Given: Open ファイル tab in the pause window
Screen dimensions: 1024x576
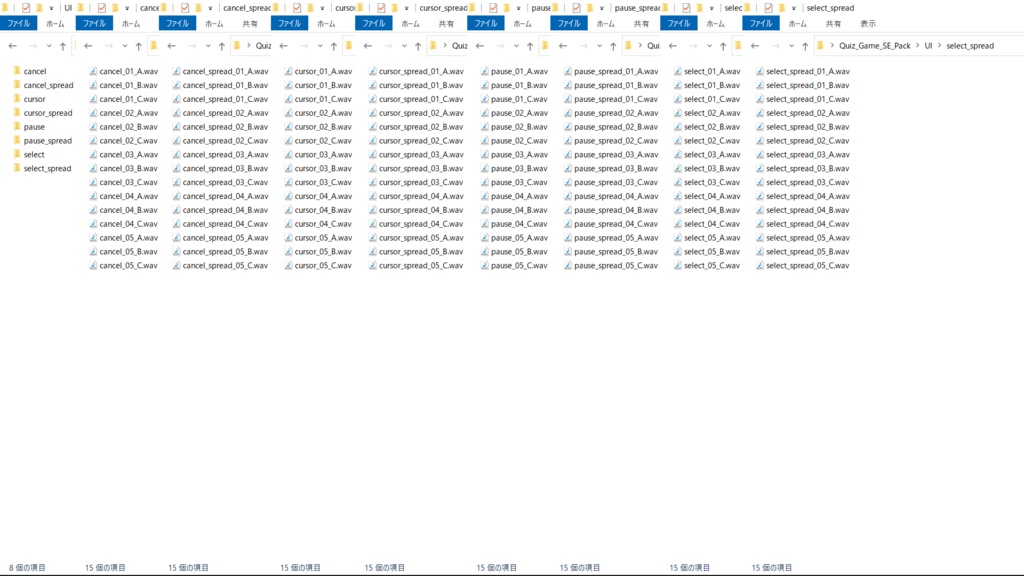Looking at the screenshot, I should click(x=485, y=24).
